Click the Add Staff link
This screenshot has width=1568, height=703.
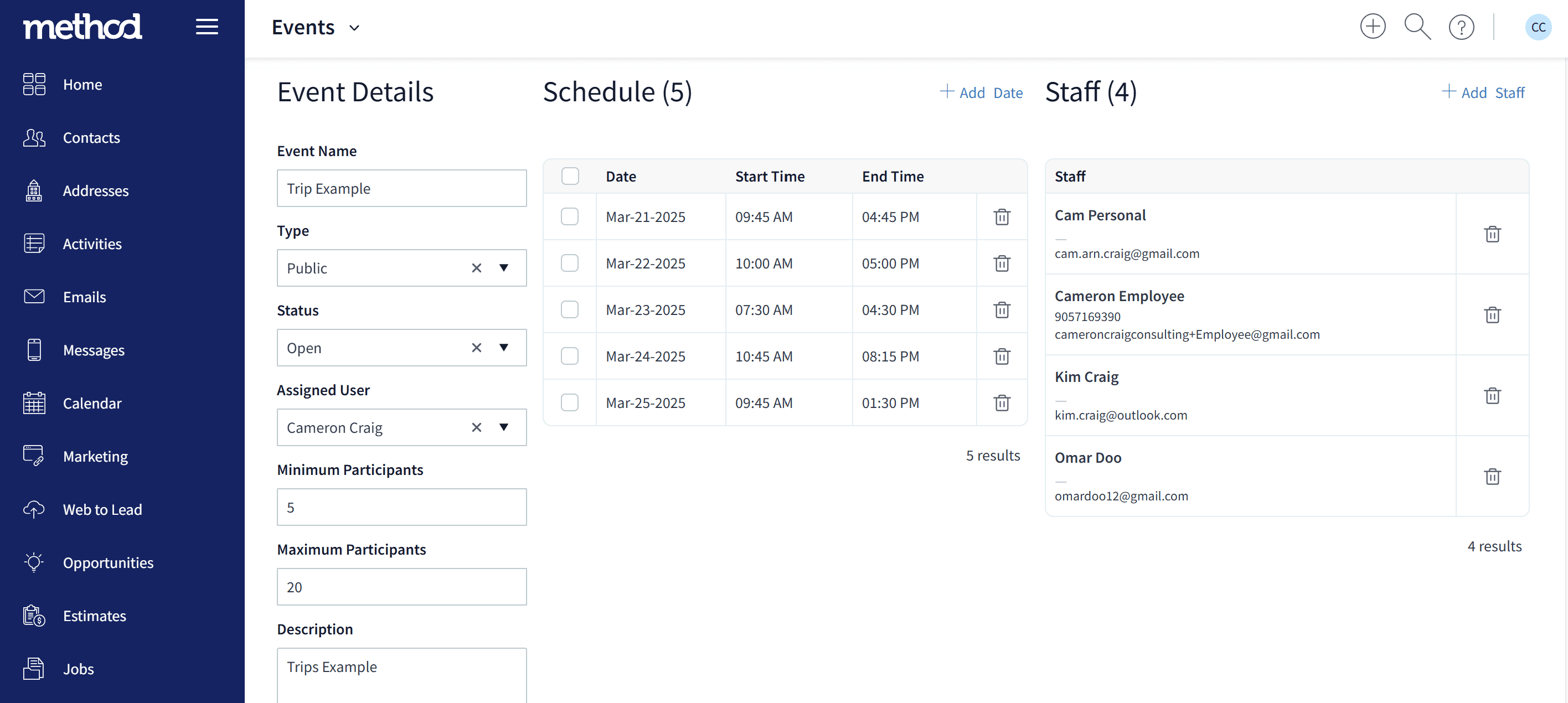click(1483, 92)
